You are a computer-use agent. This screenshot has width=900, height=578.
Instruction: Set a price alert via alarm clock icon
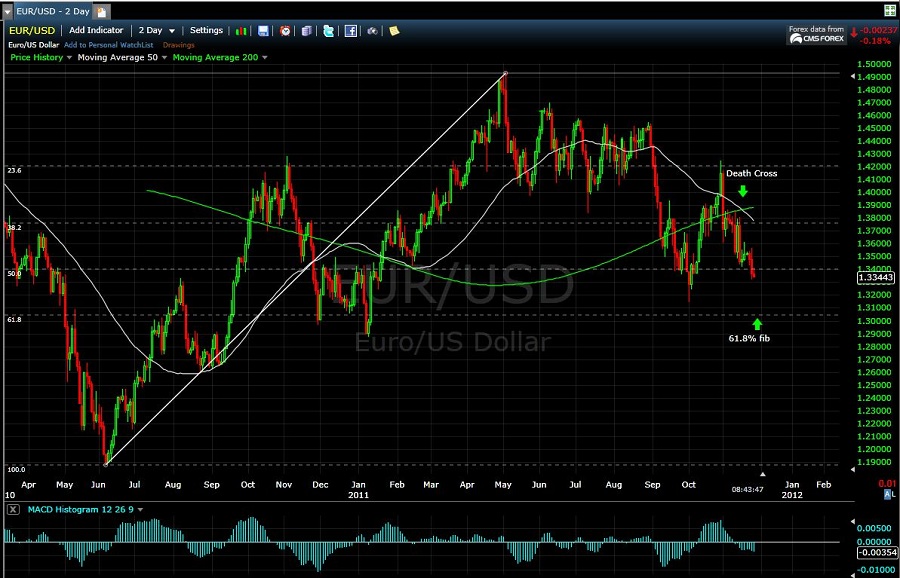coord(285,31)
